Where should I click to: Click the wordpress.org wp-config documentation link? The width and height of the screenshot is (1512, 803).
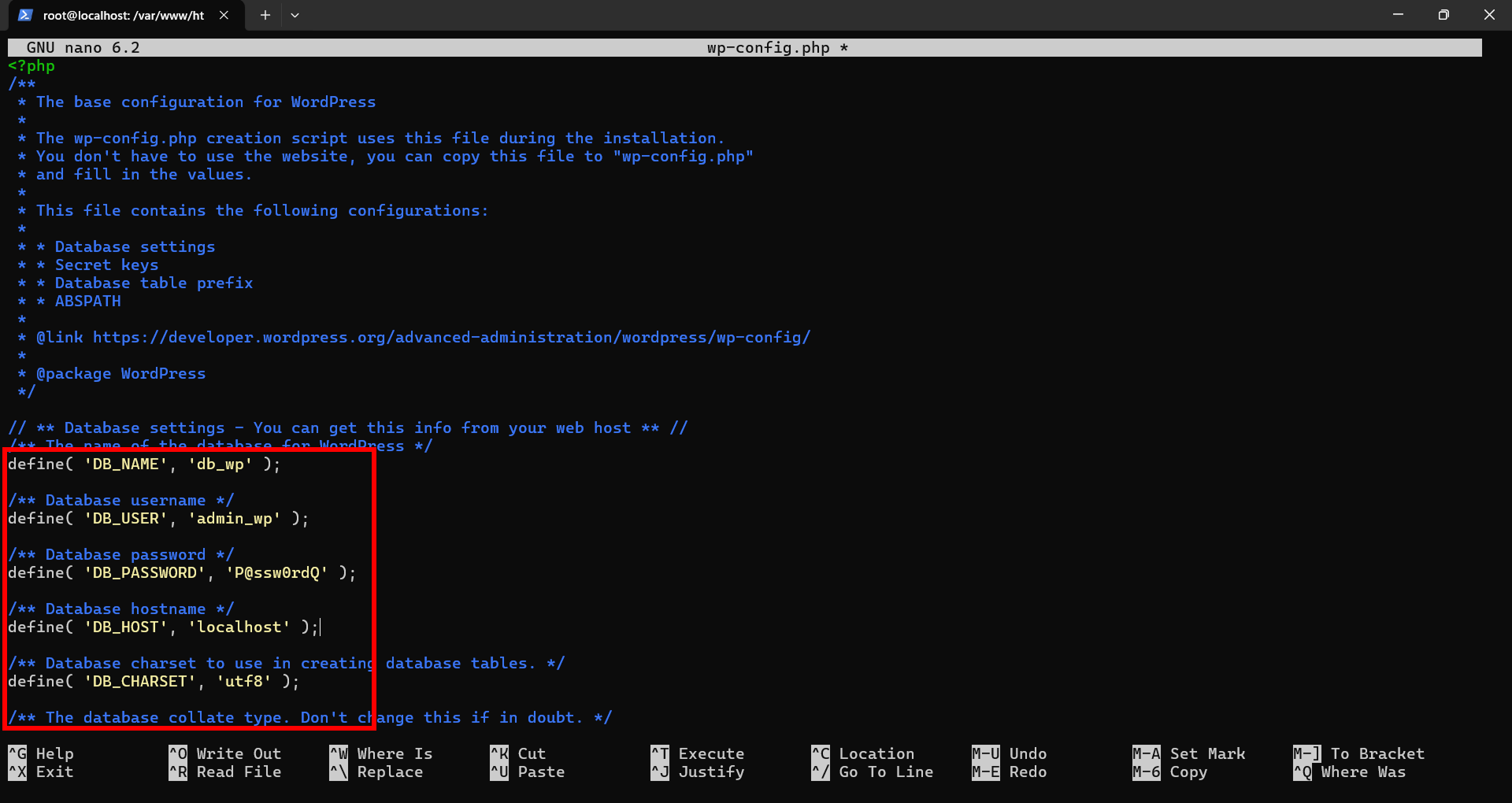[x=451, y=337]
